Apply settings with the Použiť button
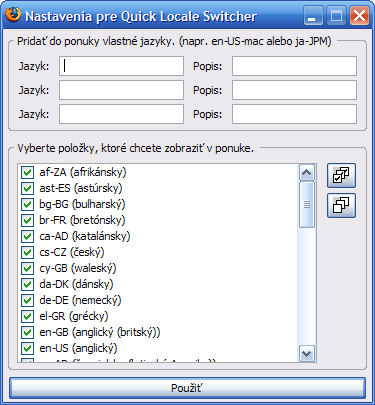 [187, 388]
